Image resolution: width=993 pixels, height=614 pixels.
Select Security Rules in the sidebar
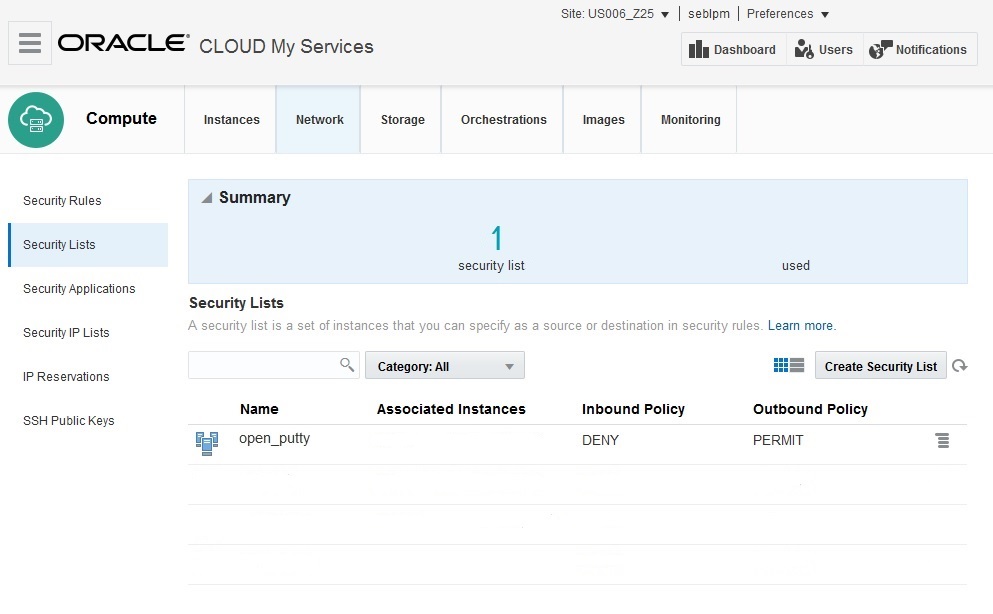pyautogui.click(x=62, y=201)
